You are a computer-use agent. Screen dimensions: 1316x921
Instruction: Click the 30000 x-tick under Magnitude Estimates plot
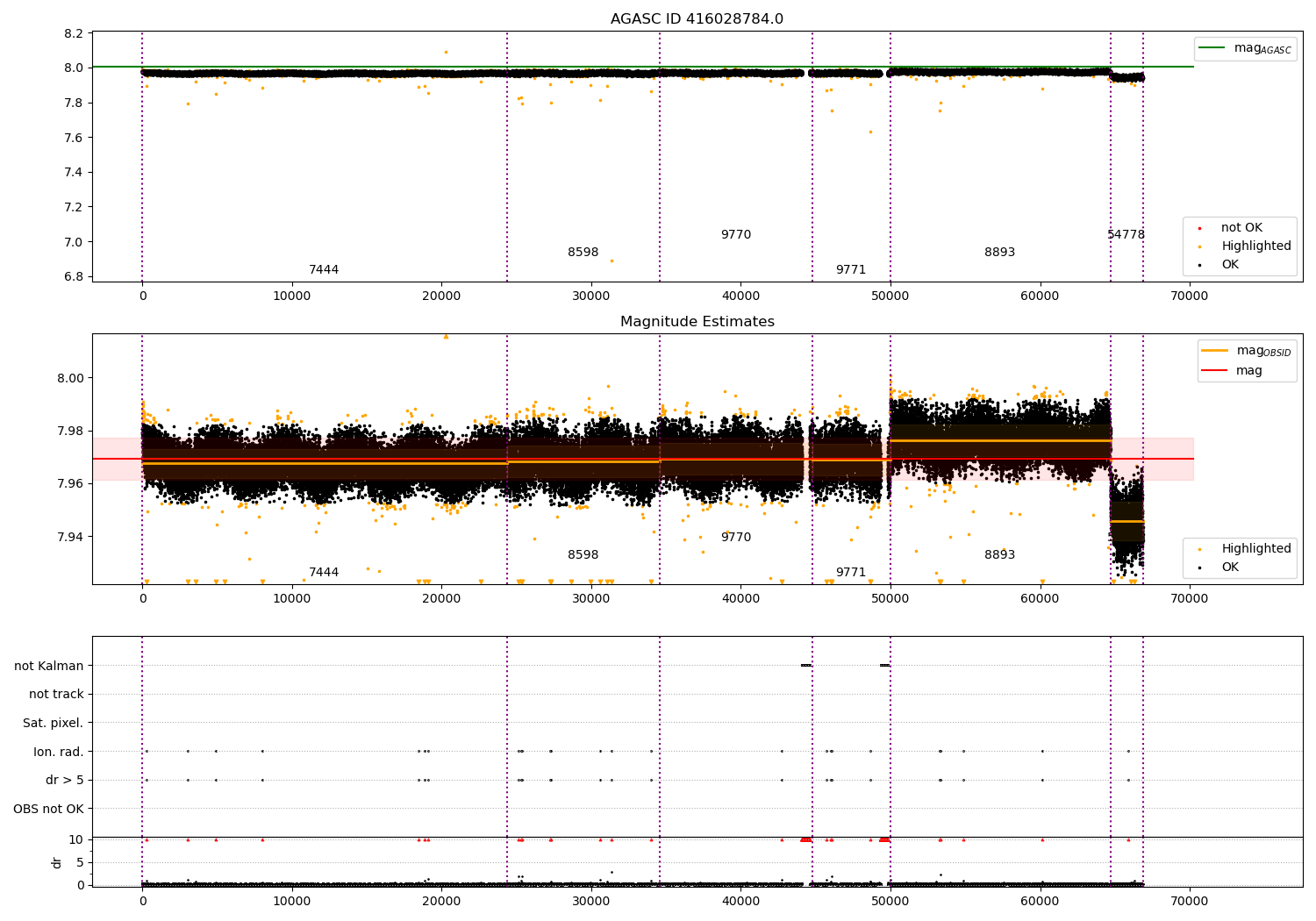pos(590,599)
